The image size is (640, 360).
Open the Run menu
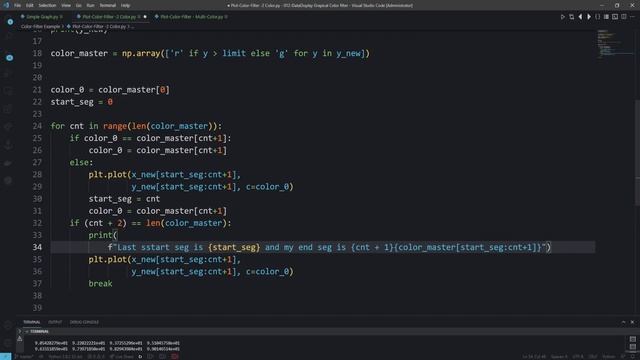pos(90,5)
